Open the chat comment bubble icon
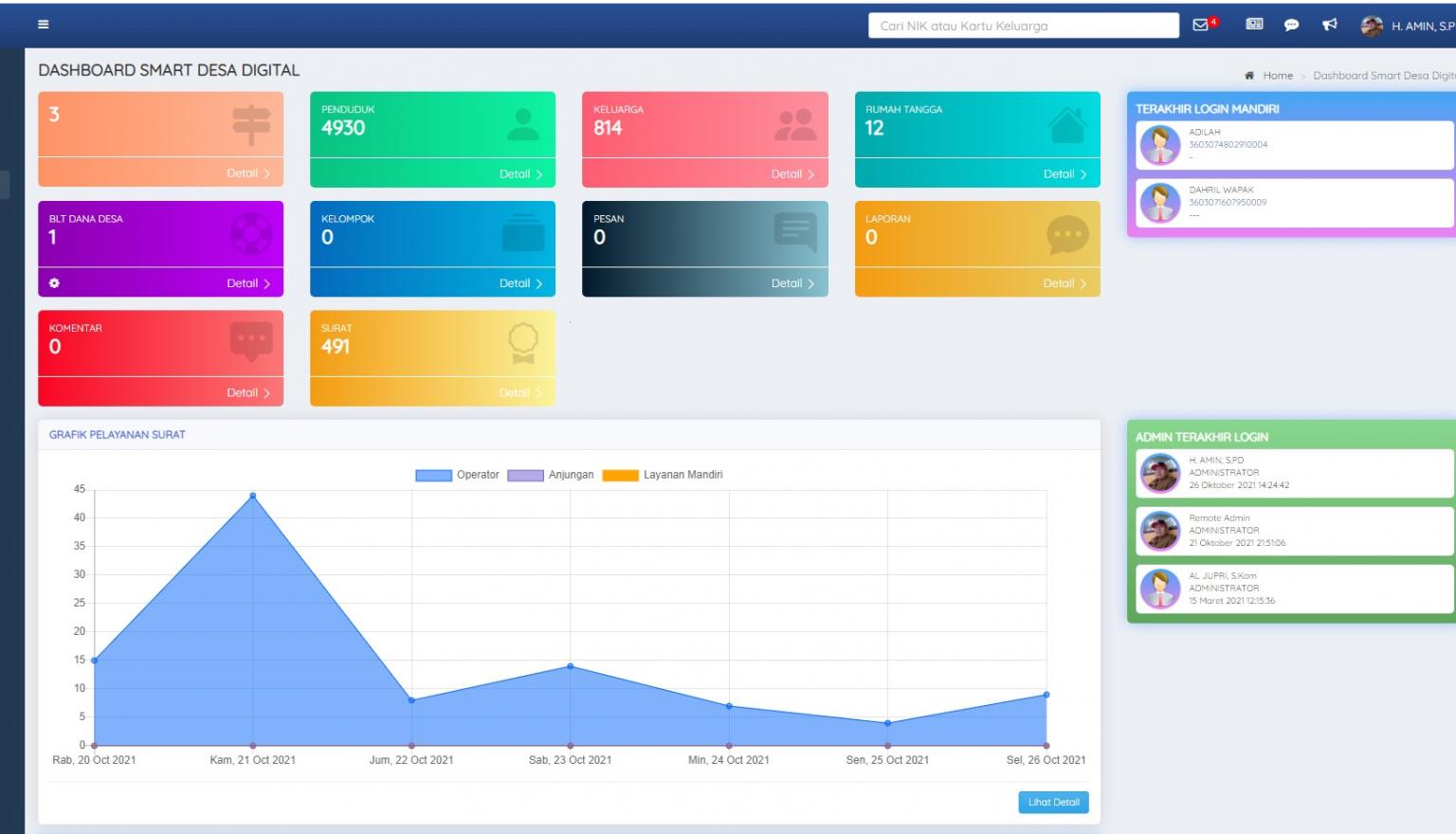The height and width of the screenshot is (834, 1456). click(x=1291, y=26)
